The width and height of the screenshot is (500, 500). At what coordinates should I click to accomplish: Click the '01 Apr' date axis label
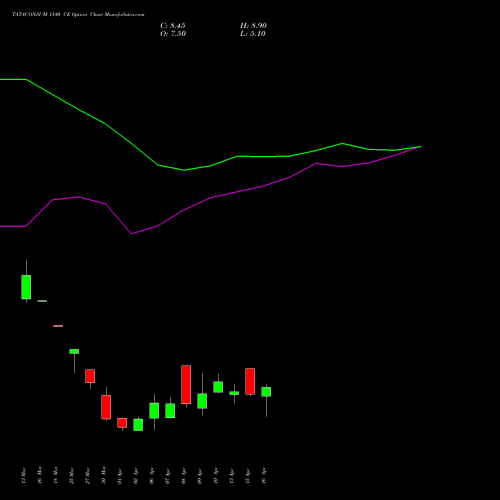(x=119, y=477)
